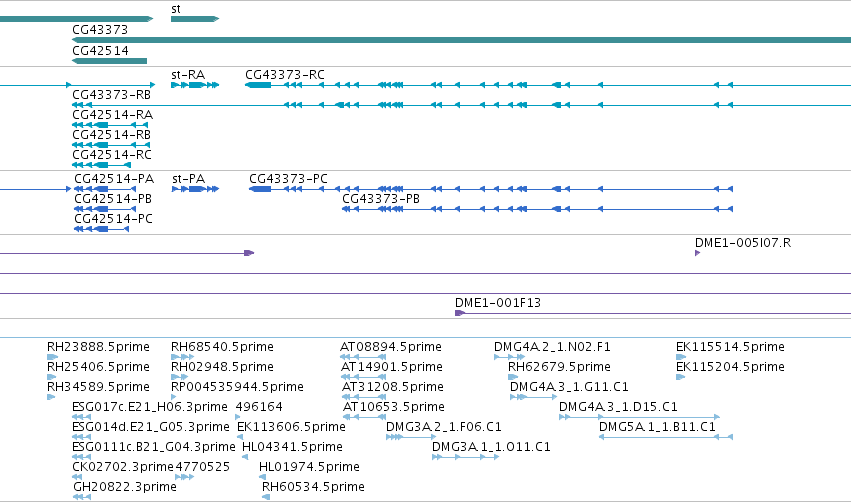
Task: Click the st-RA transcript exon glyph
Action: [x=195, y=85]
